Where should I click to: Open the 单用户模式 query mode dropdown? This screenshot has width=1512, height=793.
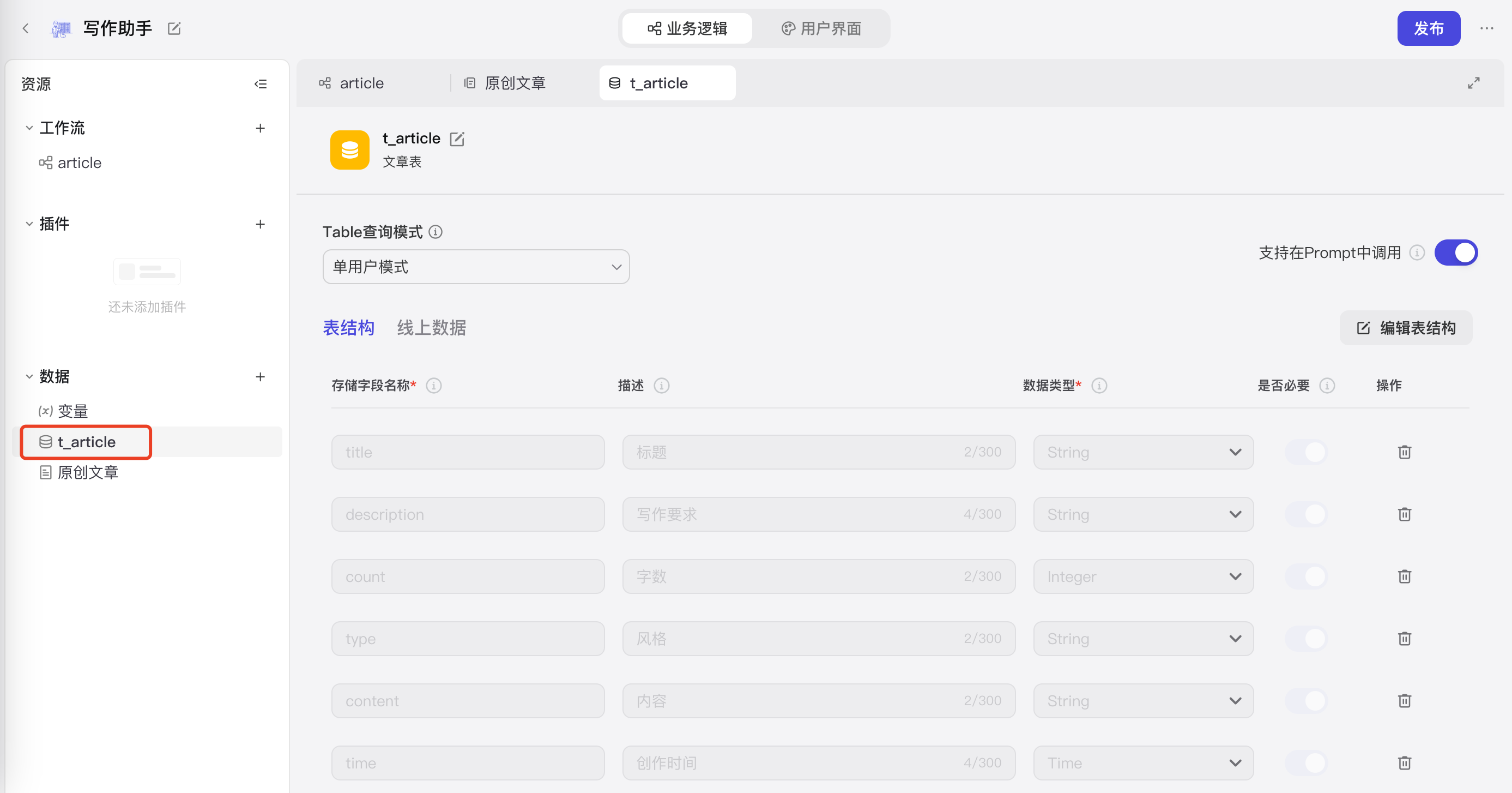[475, 267]
